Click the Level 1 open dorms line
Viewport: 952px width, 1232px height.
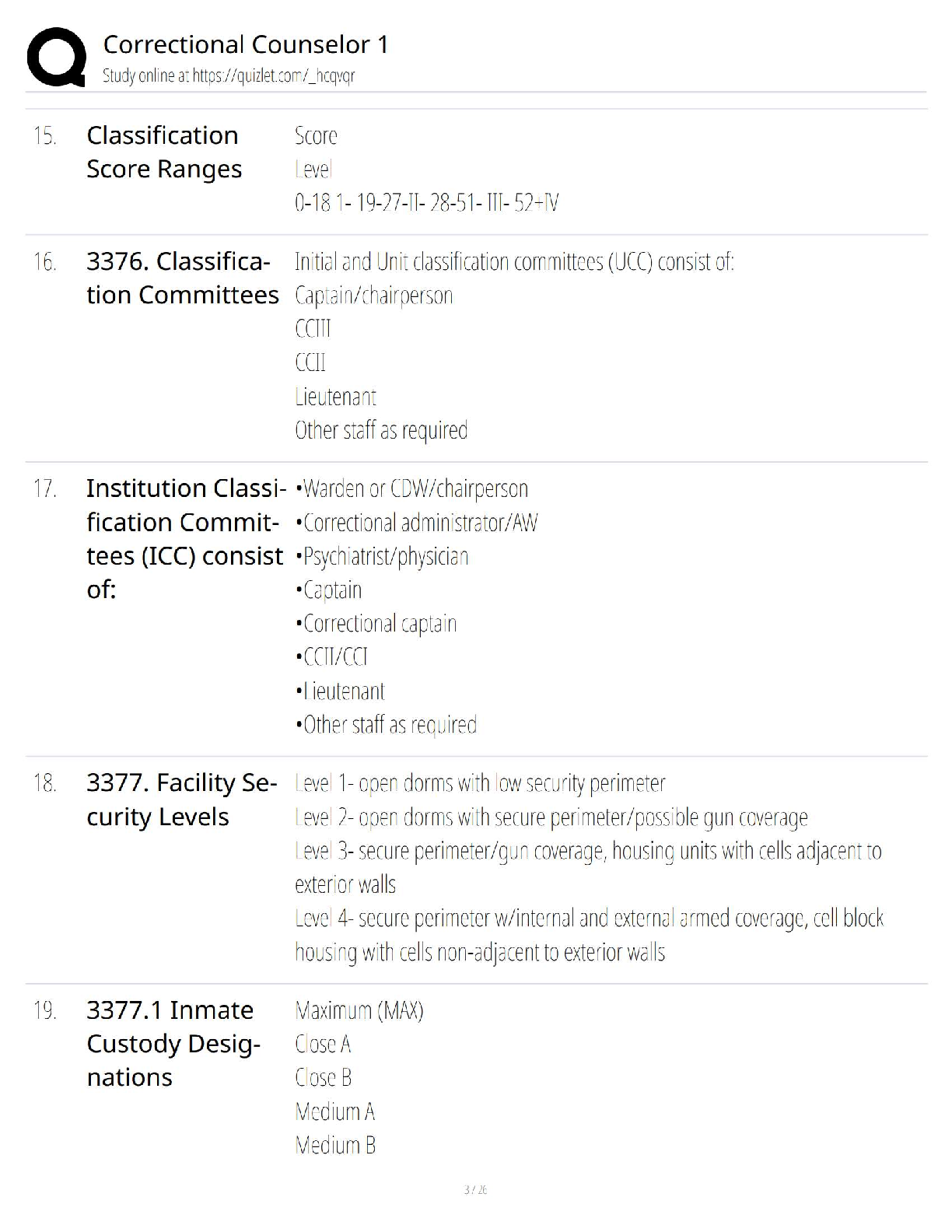[x=480, y=783]
